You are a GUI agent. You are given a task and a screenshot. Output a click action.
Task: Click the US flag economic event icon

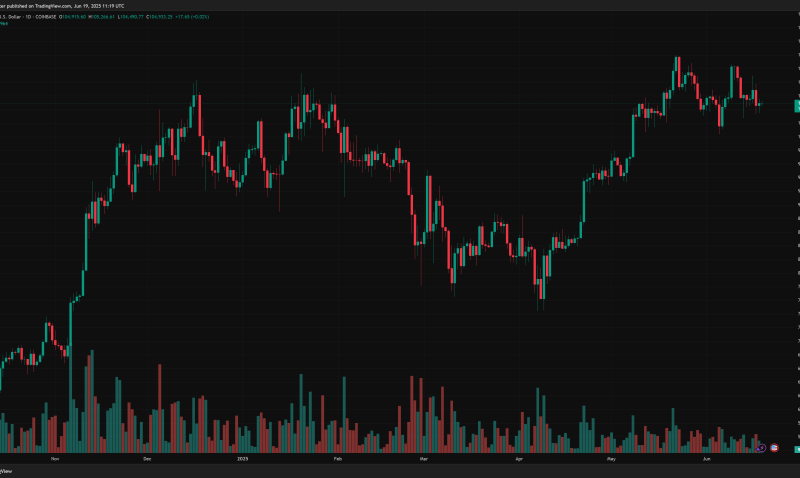pyautogui.click(x=774, y=448)
